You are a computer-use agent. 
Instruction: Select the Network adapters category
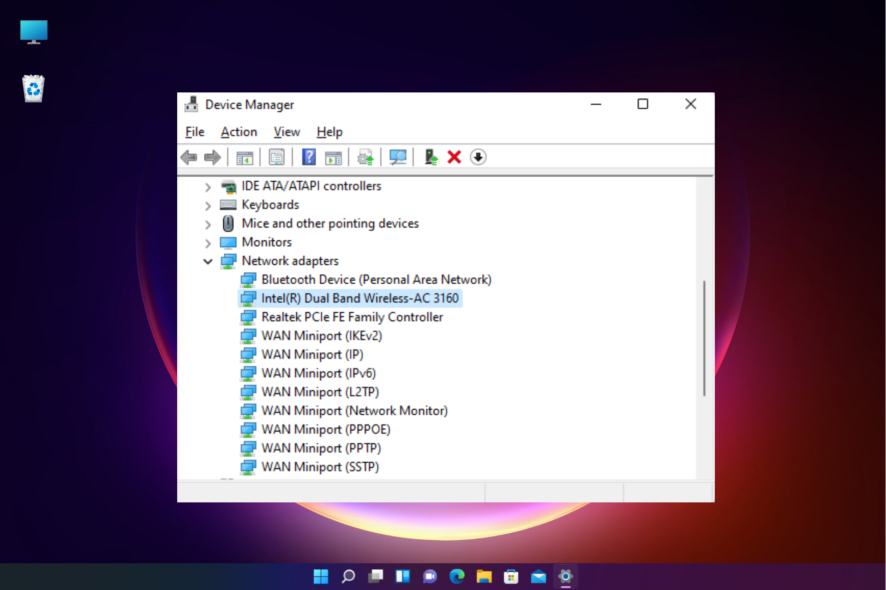pyautogui.click(x=290, y=261)
